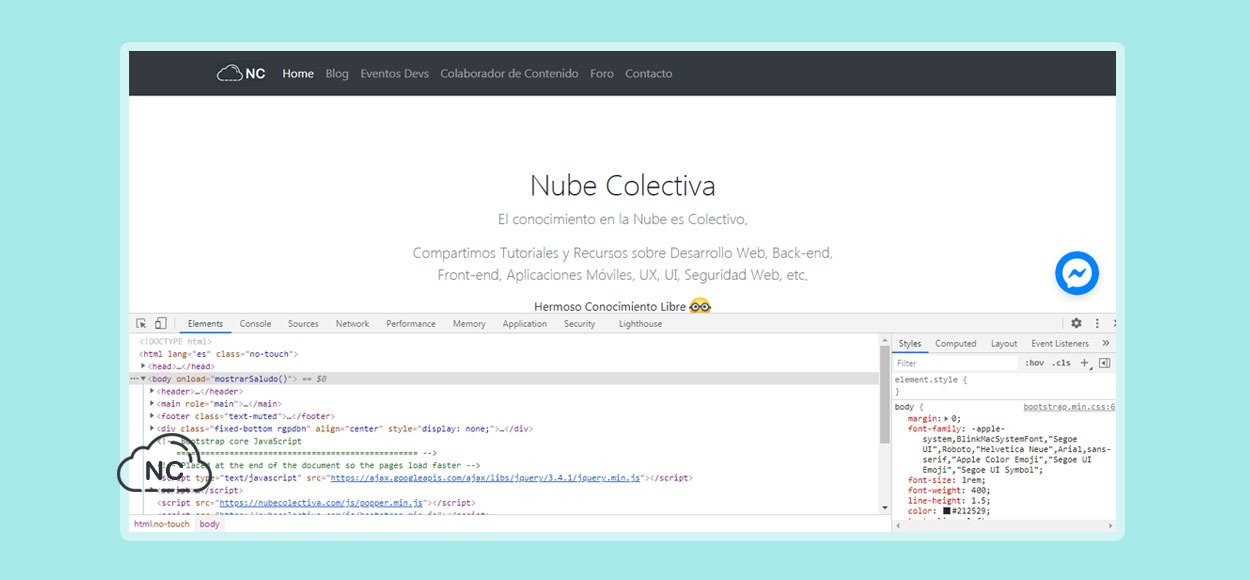Open the Event Listeners pane tab
This screenshot has width=1250, height=580.
pos(1060,343)
